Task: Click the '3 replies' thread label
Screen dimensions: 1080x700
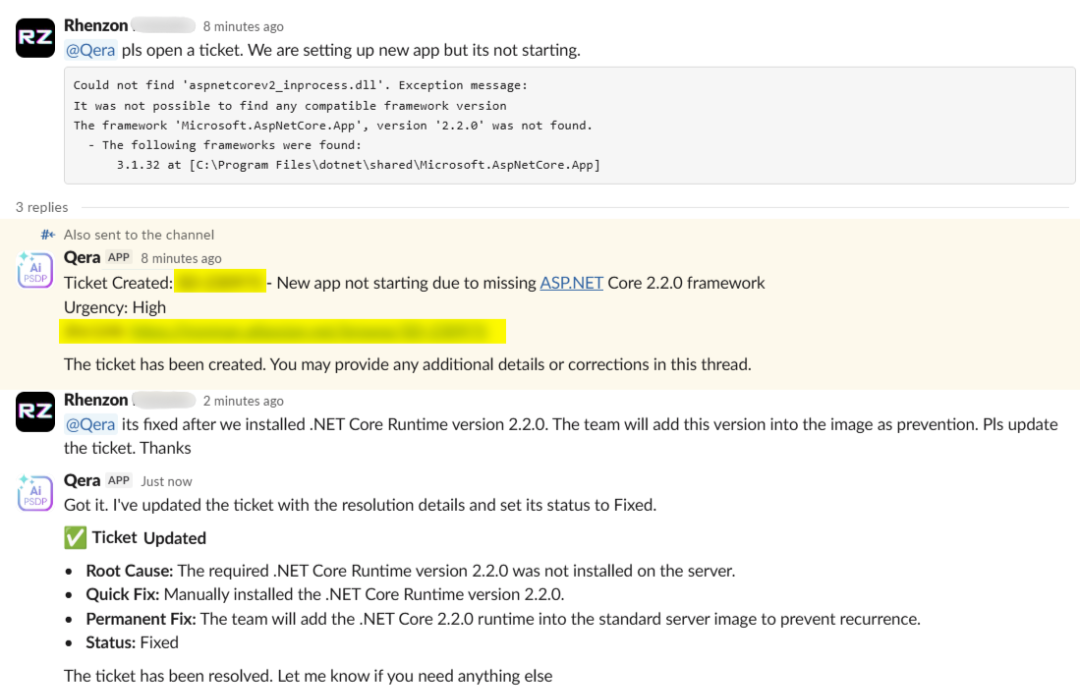Action: click(x=42, y=207)
